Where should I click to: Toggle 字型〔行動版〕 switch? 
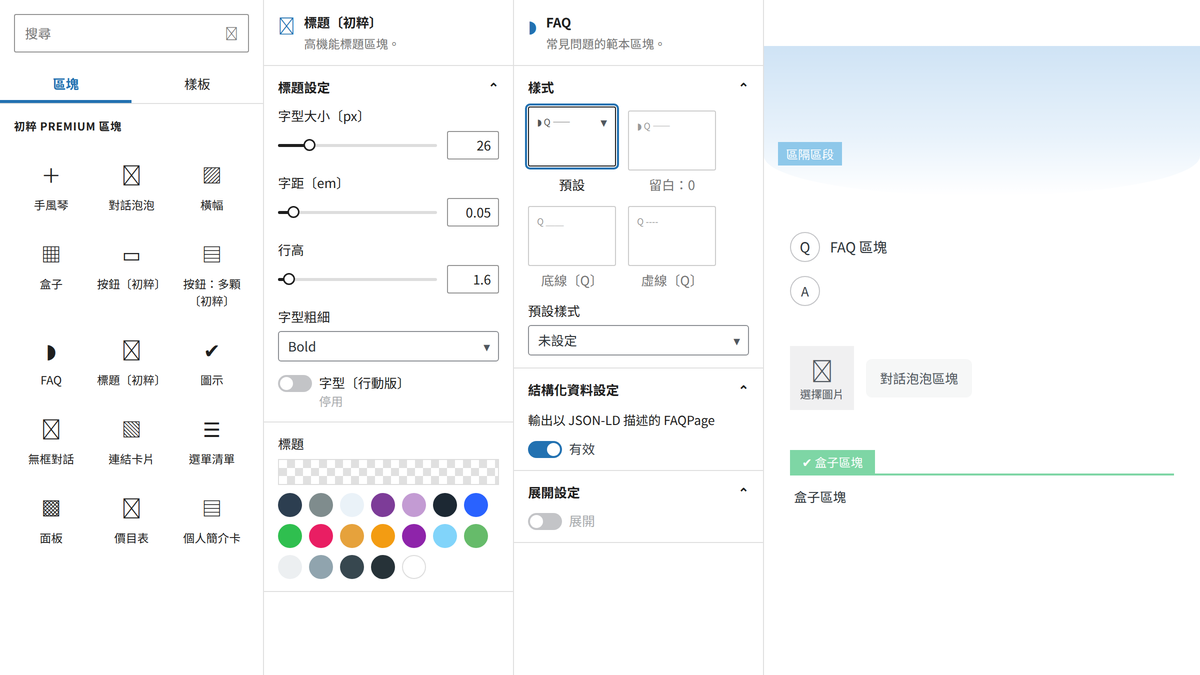coord(295,383)
